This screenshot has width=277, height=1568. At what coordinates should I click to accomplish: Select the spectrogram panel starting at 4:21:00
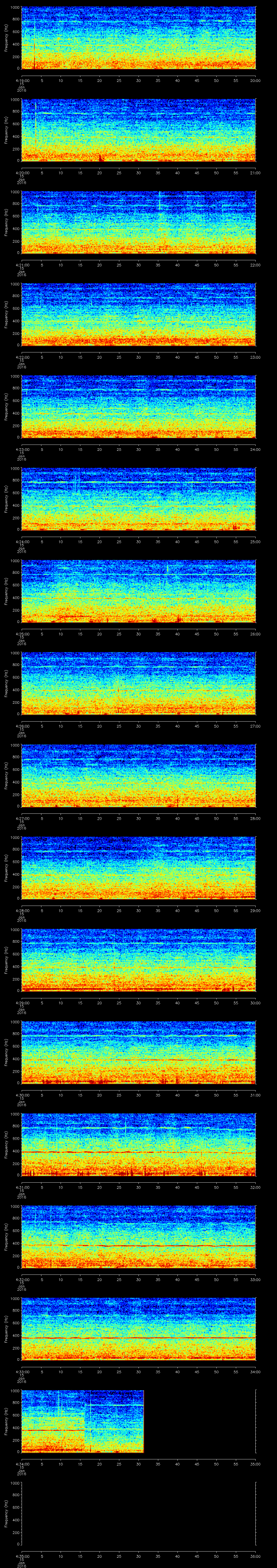(x=138, y=222)
